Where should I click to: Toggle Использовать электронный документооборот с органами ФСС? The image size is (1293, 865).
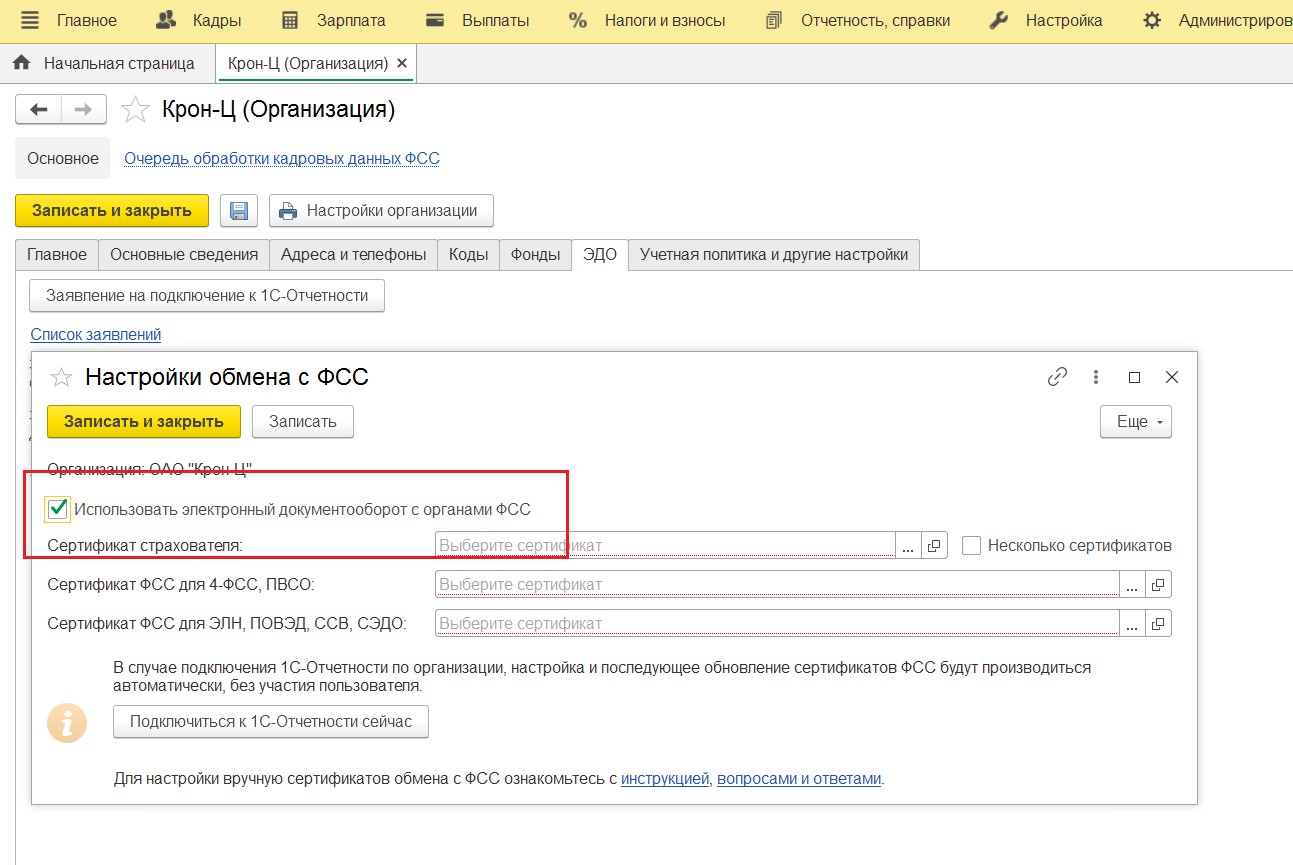click(x=58, y=509)
